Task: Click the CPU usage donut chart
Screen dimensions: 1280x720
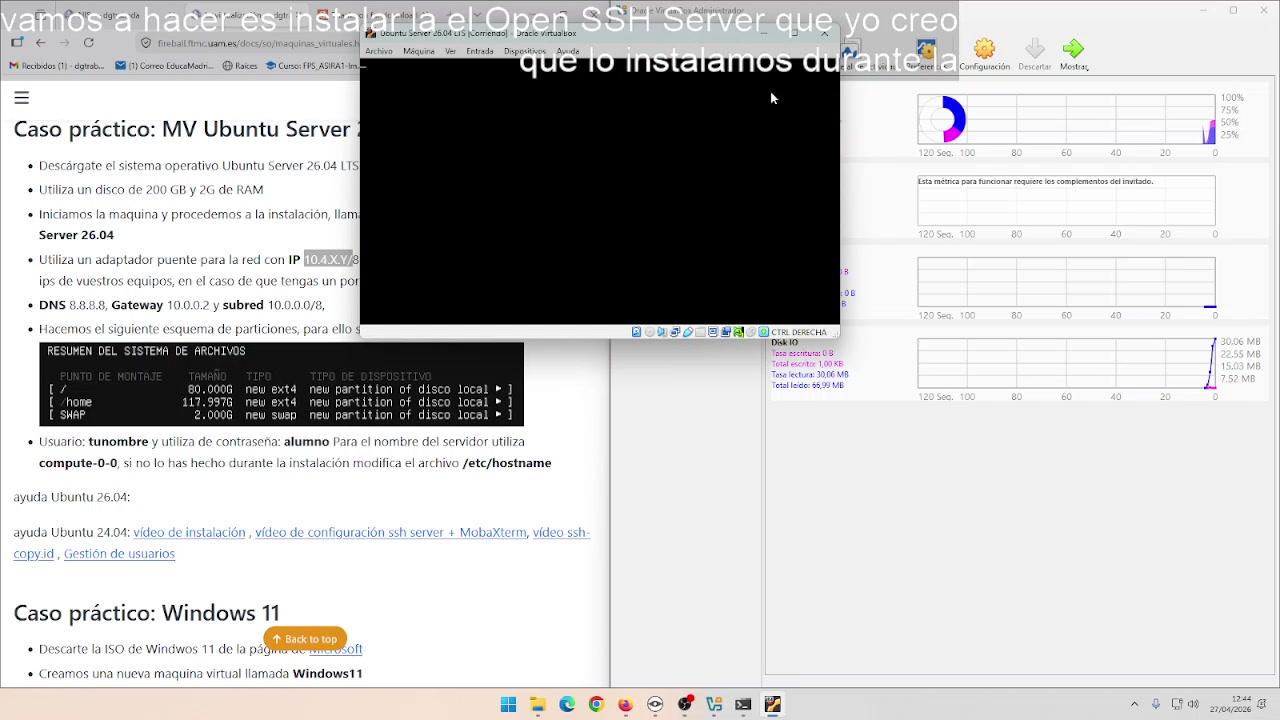Action: click(x=943, y=120)
